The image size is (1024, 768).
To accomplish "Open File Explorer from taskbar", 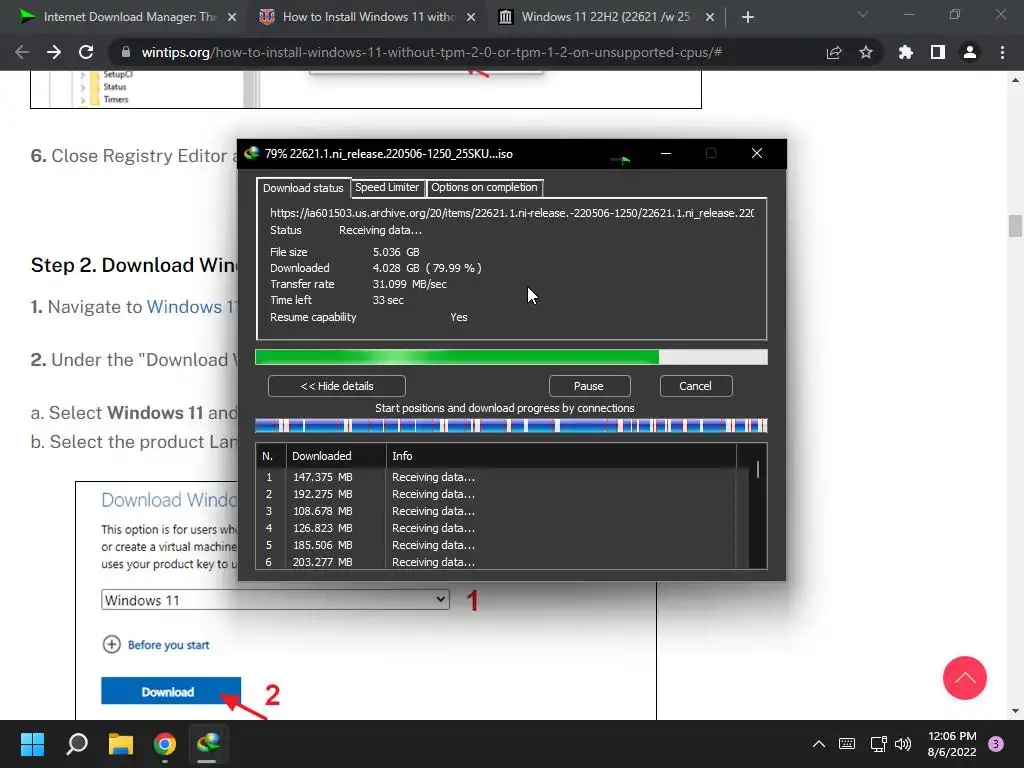I will click(x=121, y=744).
